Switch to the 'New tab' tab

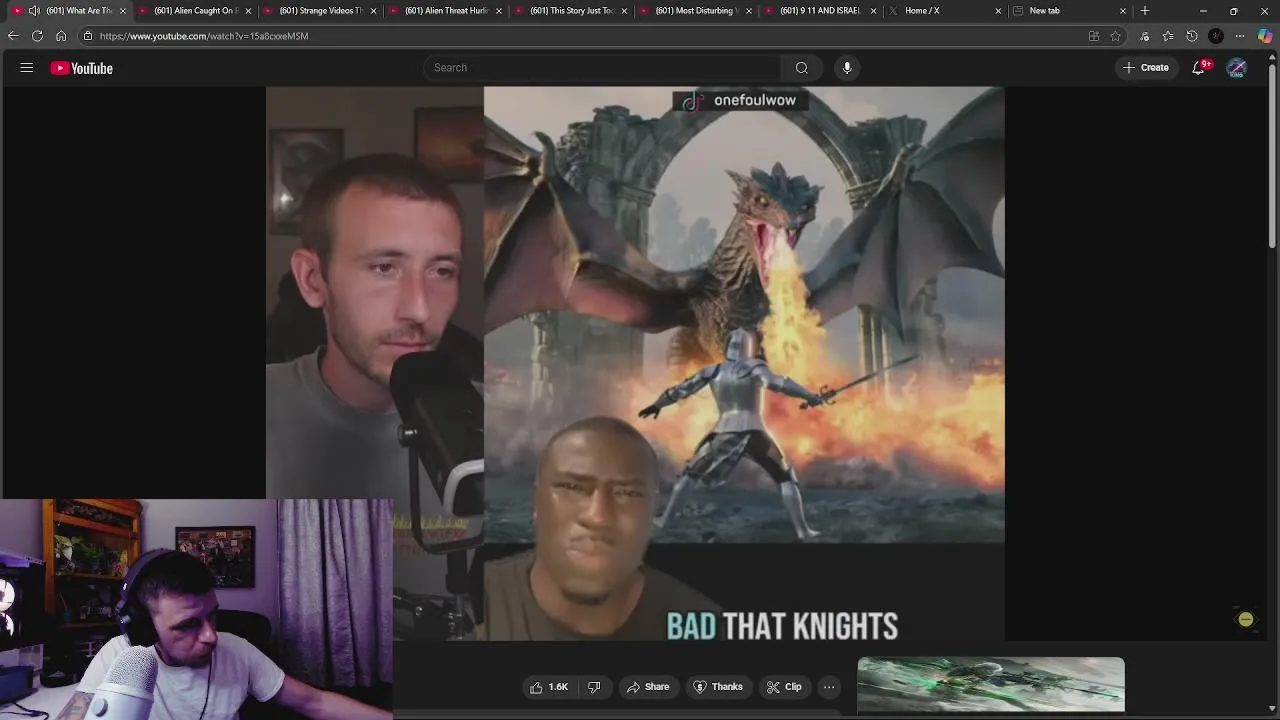(x=1069, y=11)
